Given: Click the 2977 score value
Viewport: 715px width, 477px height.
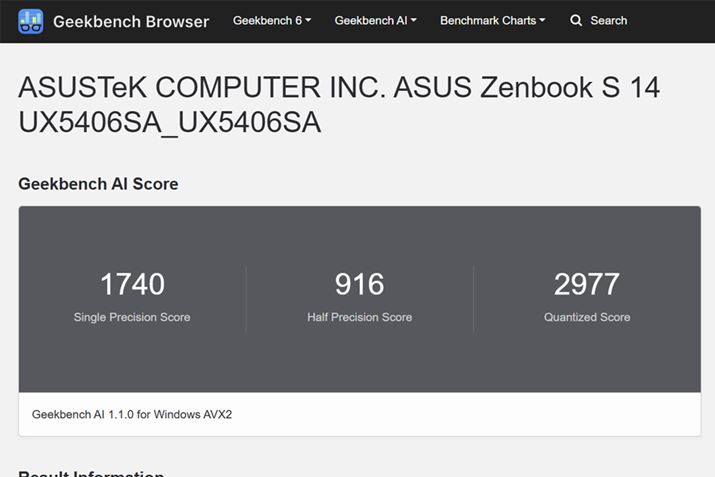Looking at the screenshot, I should click(587, 285).
